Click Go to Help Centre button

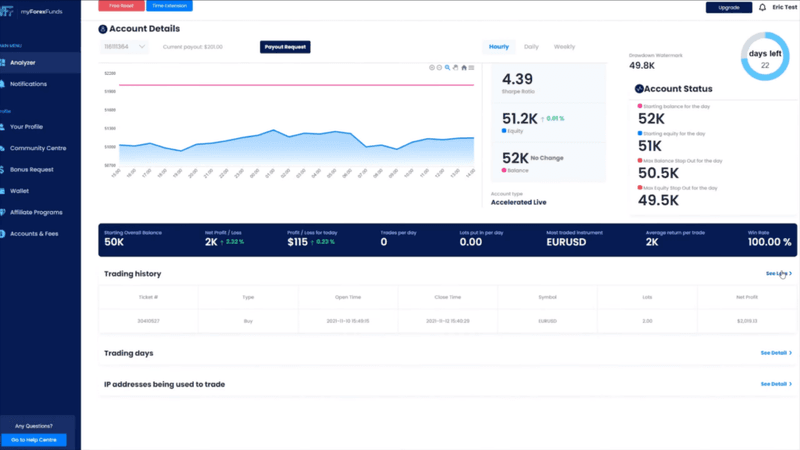pyautogui.click(x=34, y=440)
